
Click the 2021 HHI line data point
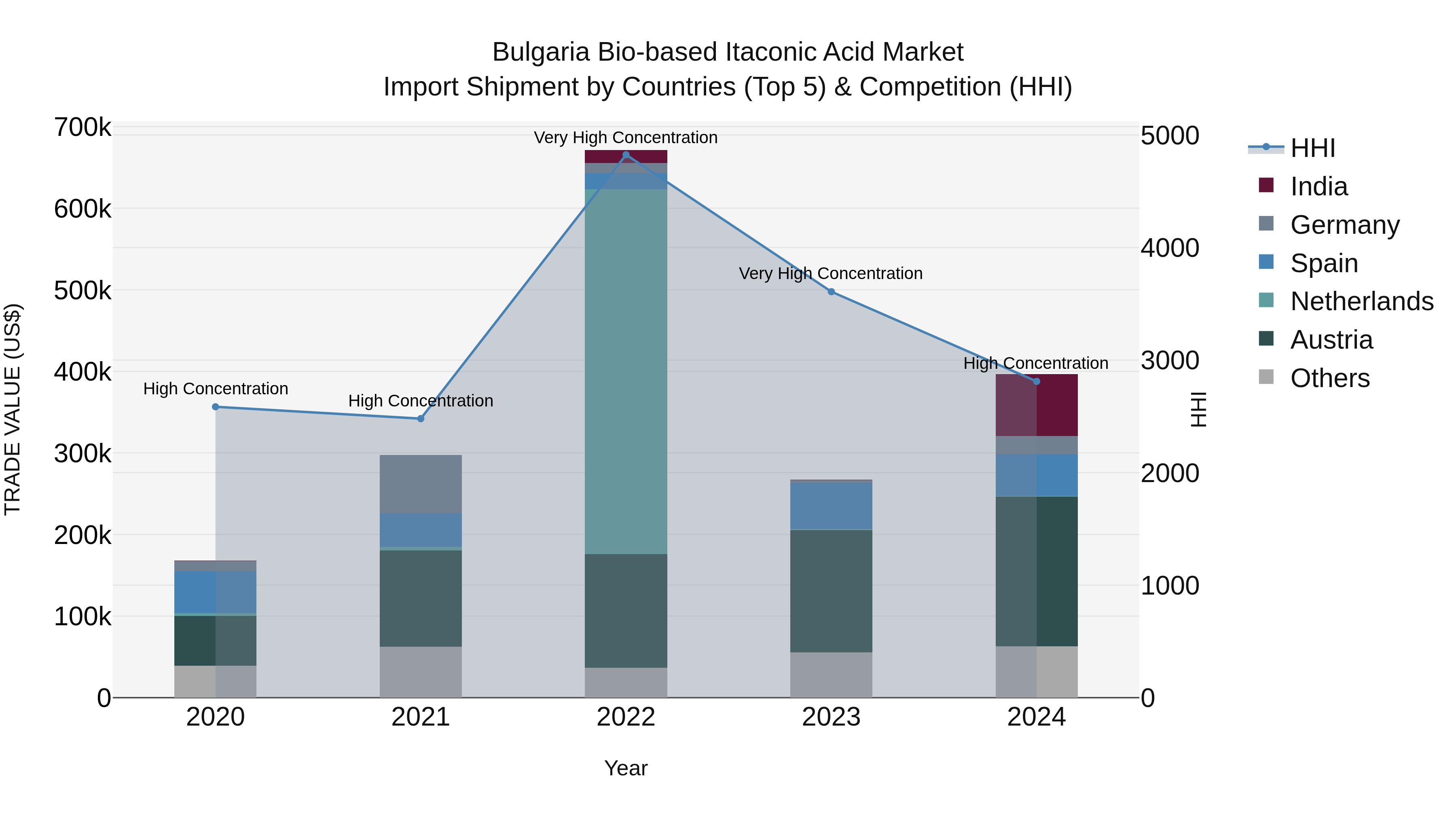click(421, 419)
